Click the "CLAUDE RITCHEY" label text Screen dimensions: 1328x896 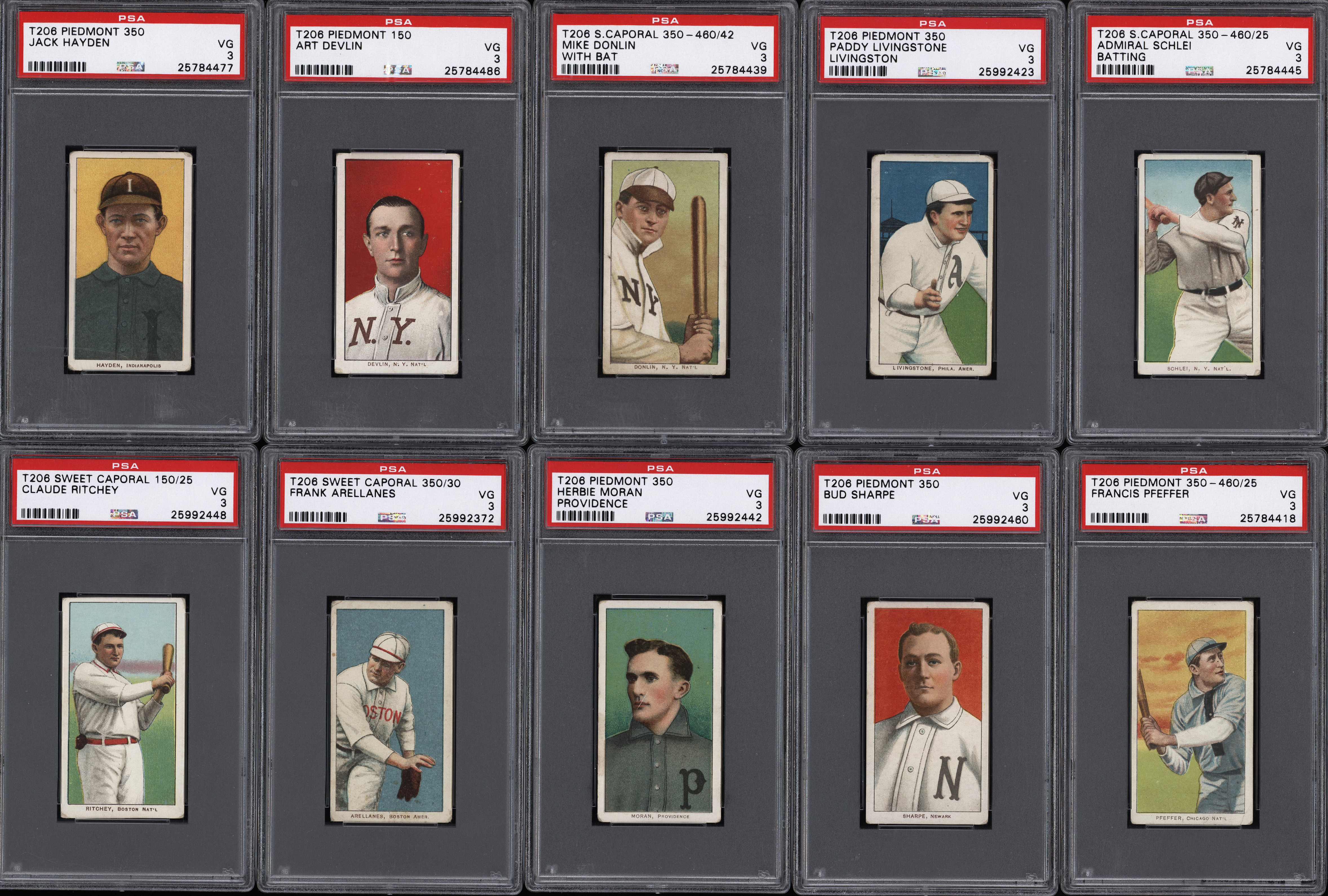[70, 490]
